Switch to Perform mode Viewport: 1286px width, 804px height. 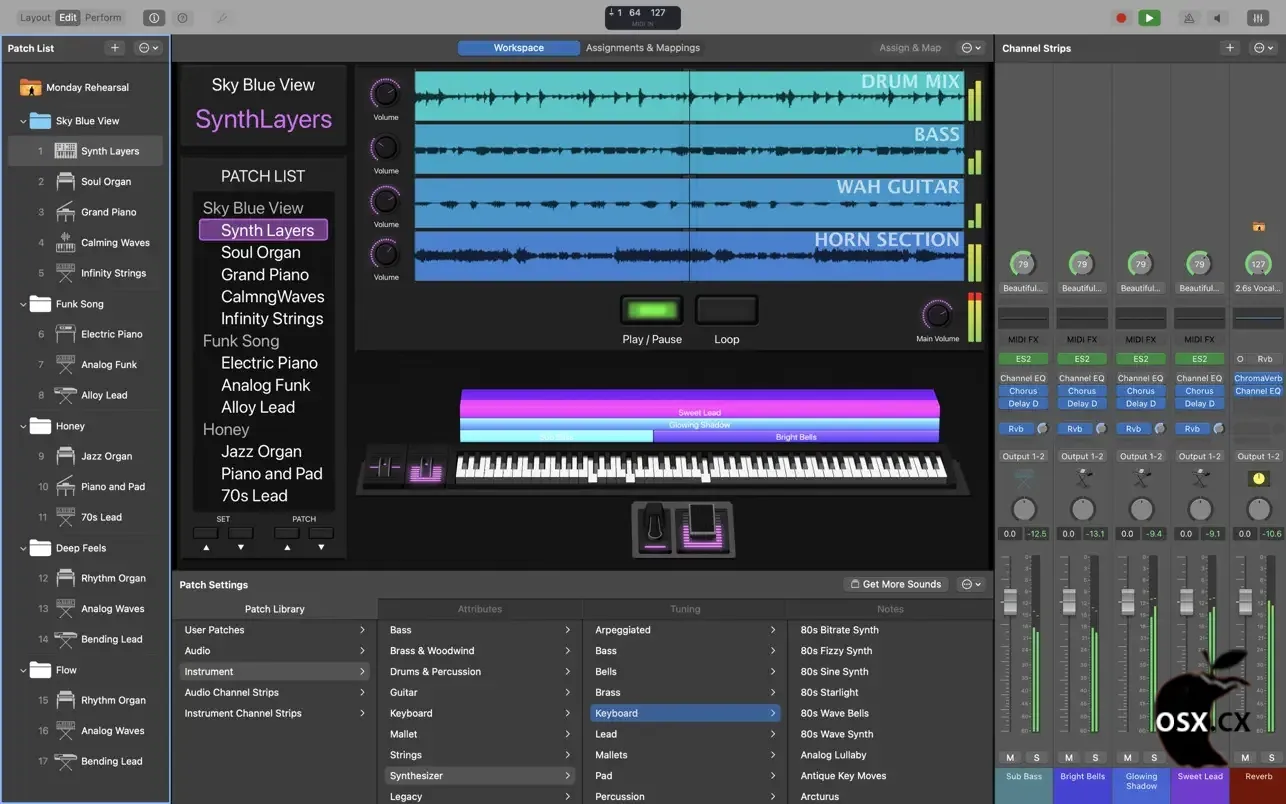[x=103, y=17]
